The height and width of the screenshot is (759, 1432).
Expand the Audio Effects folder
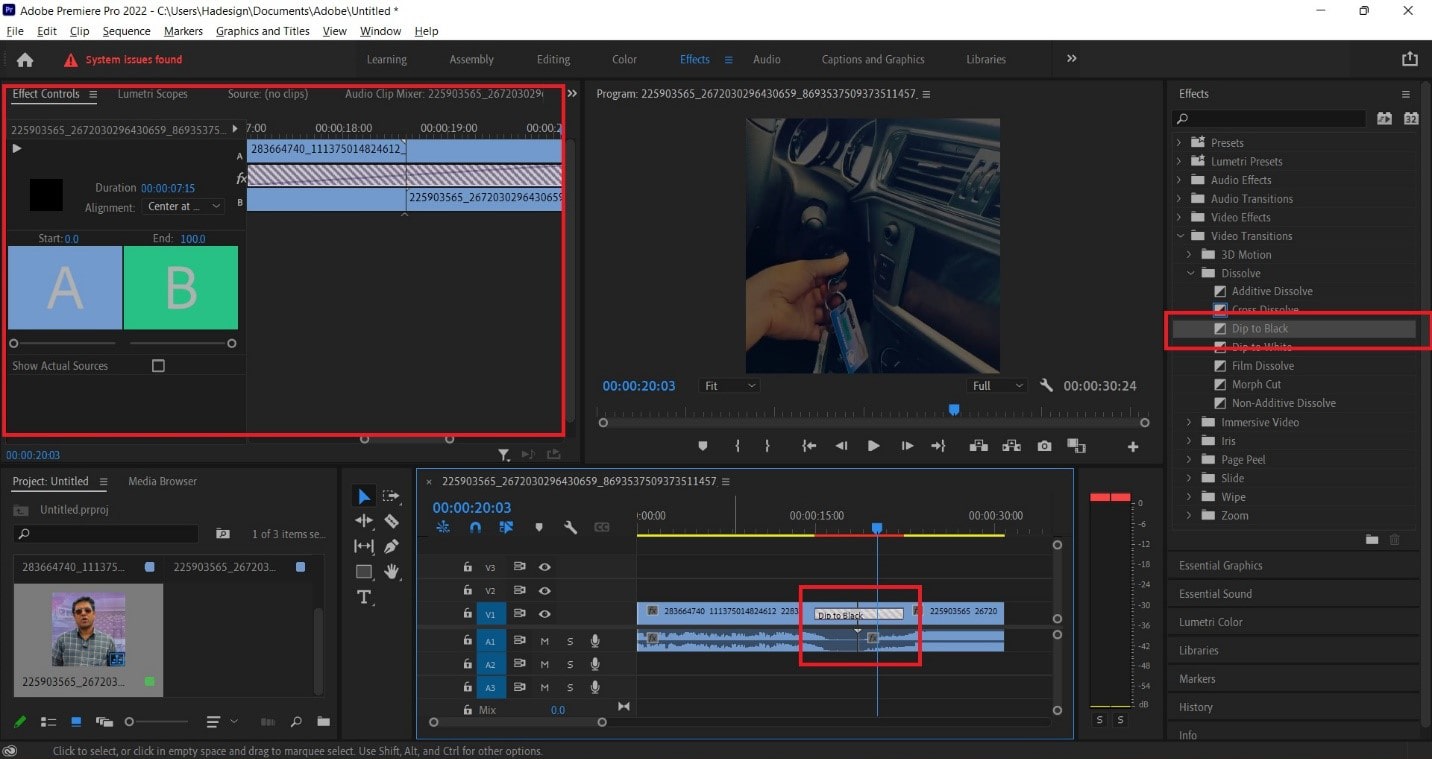coord(1179,180)
